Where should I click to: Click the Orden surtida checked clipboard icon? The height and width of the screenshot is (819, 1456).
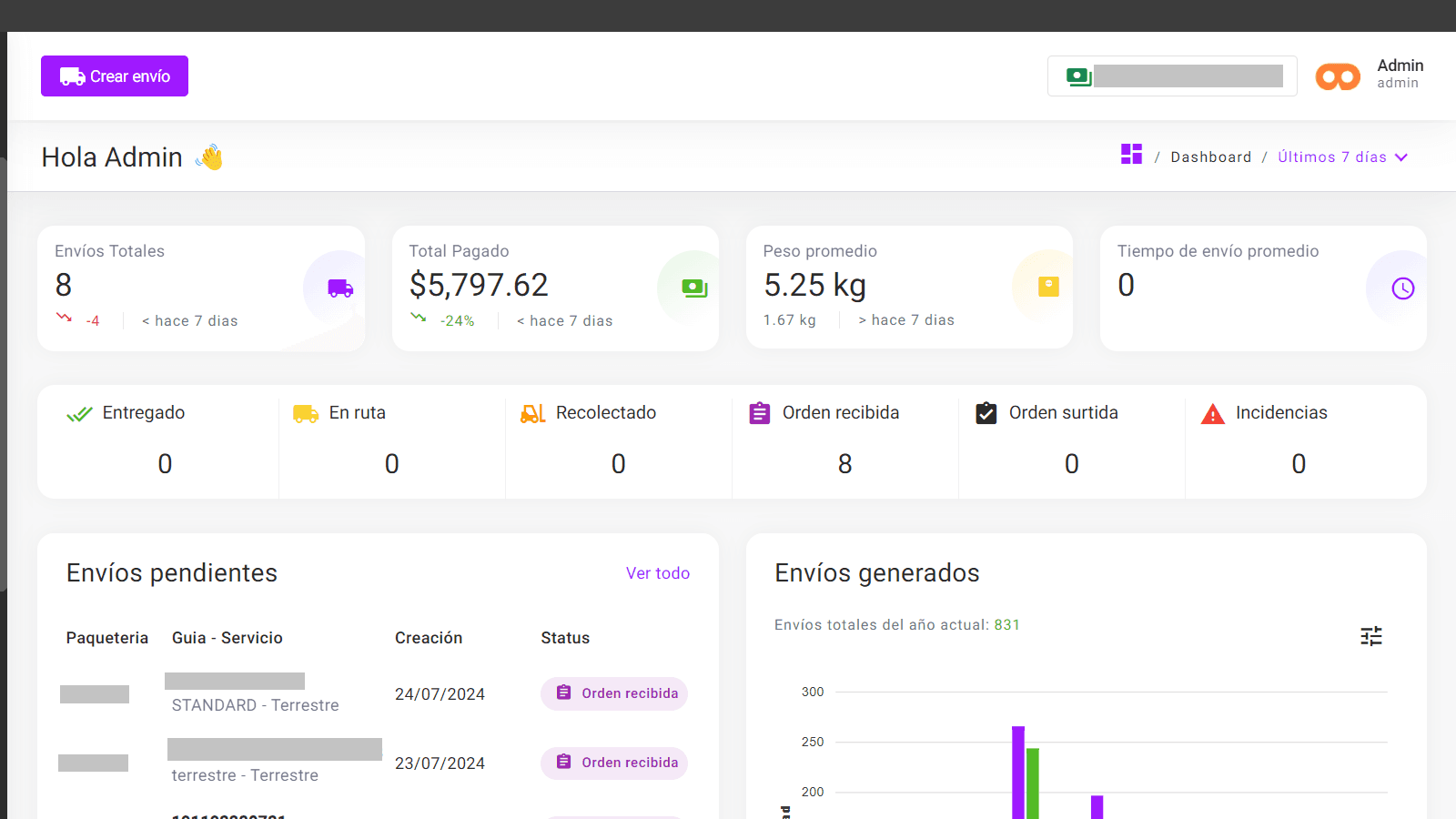tap(986, 412)
